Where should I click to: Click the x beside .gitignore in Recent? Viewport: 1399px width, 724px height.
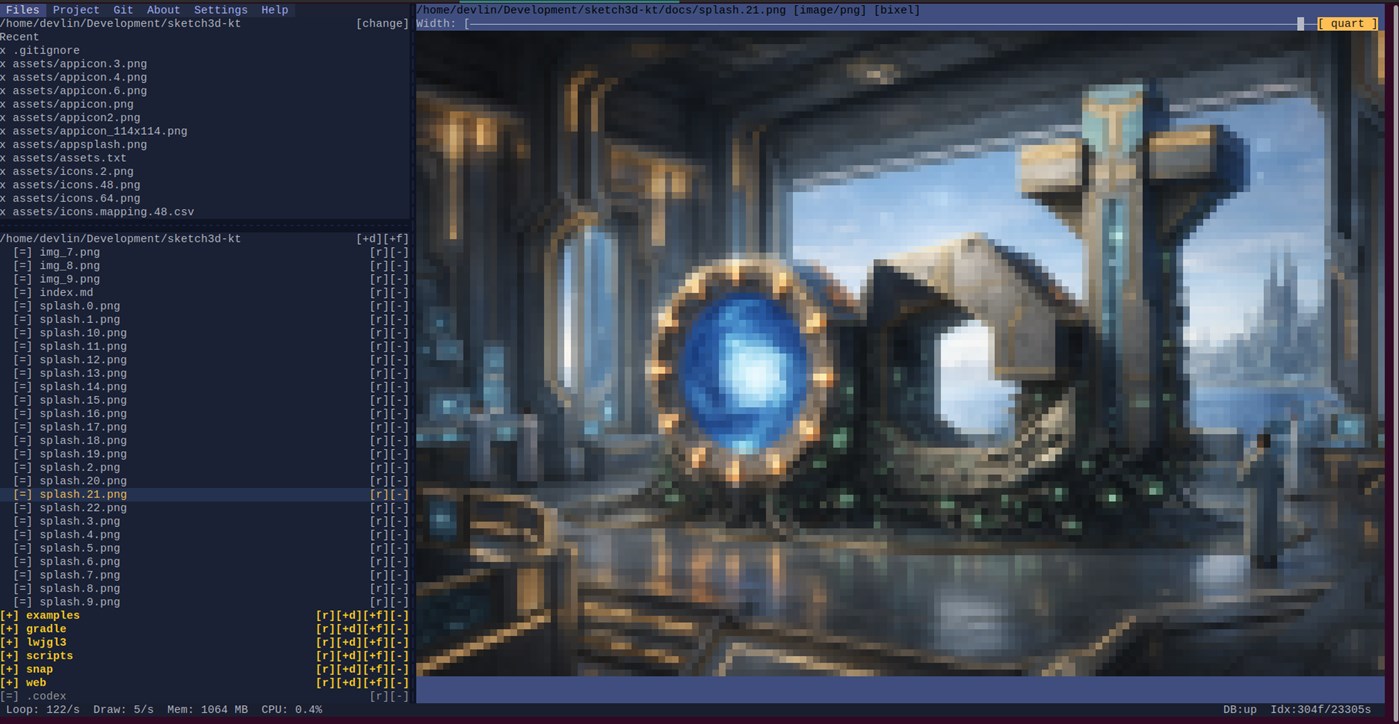pyautogui.click(x=3, y=50)
